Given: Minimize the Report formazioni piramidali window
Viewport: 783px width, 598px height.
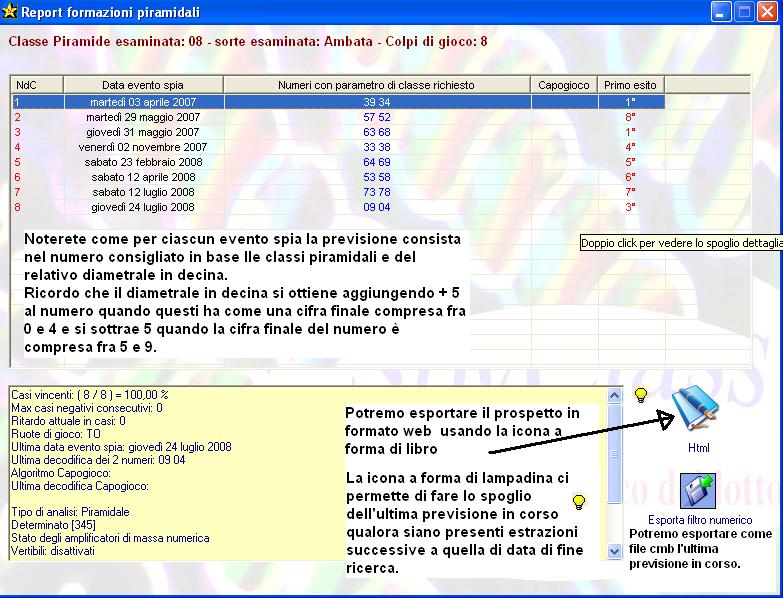Looking at the screenshot, I should point(721,11).
